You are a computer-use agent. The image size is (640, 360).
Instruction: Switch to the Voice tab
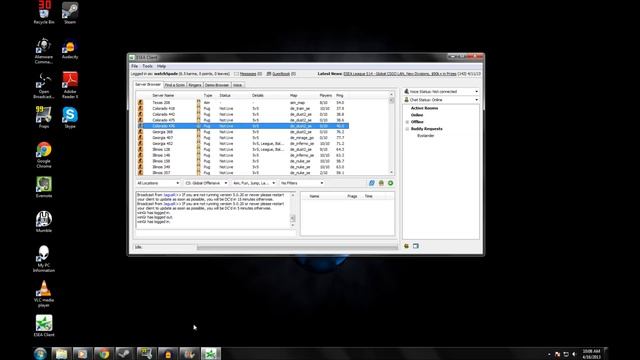coord(238,85)
